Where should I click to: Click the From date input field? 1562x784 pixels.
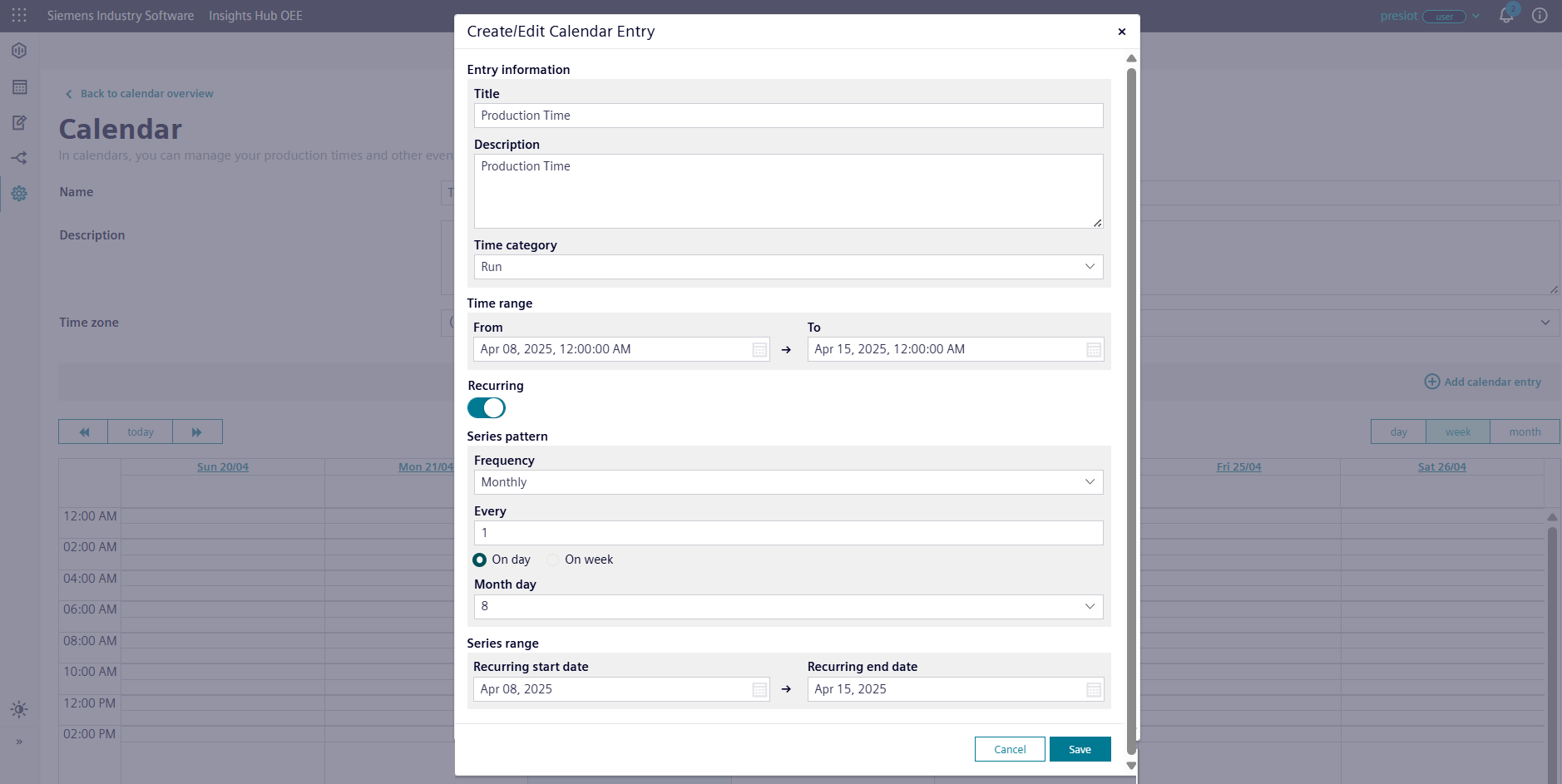pos(621,349)
